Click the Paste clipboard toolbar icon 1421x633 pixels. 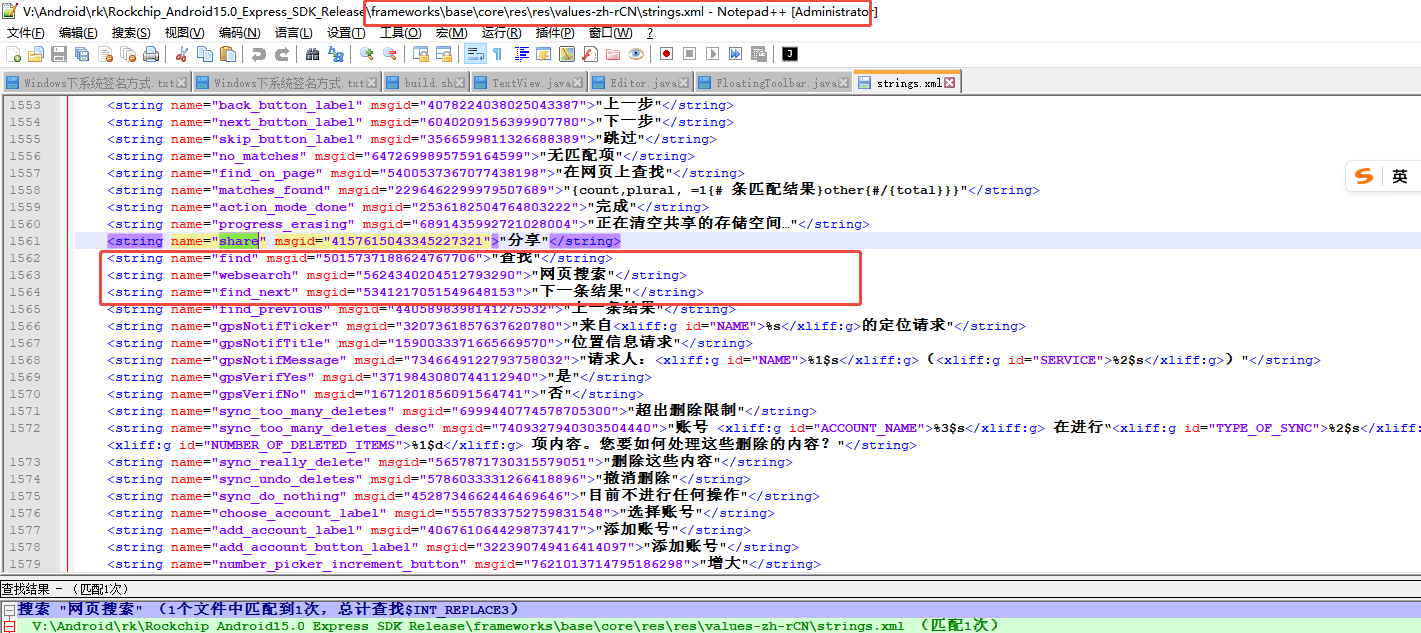click(228, 53)
